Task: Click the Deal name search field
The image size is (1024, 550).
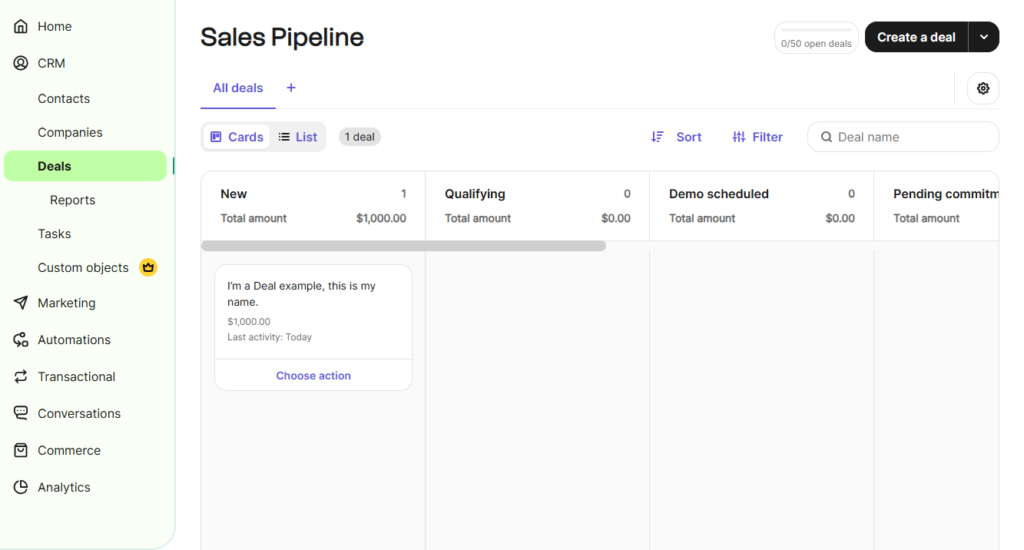Action: tap(903, 137)
